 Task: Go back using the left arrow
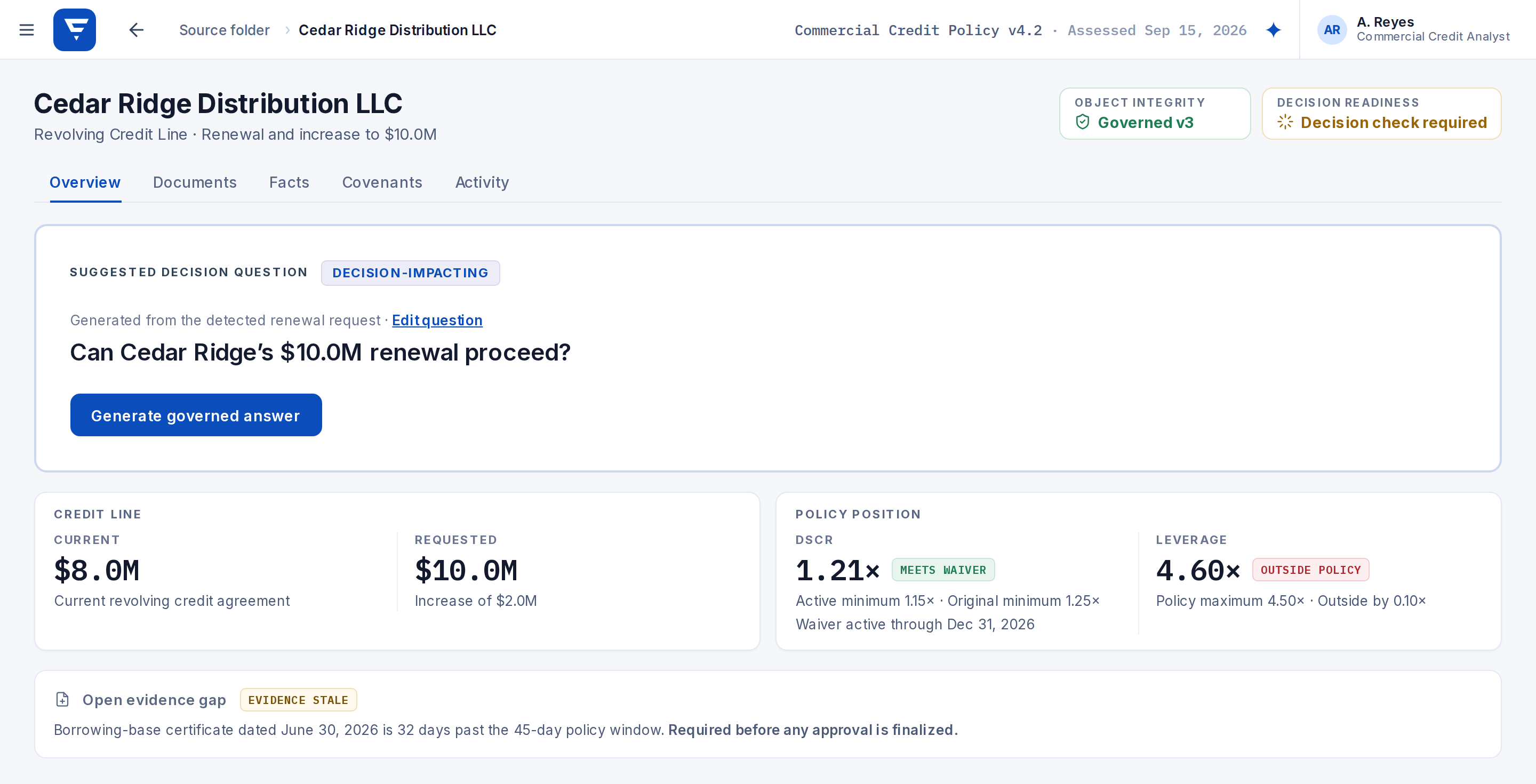137,30
